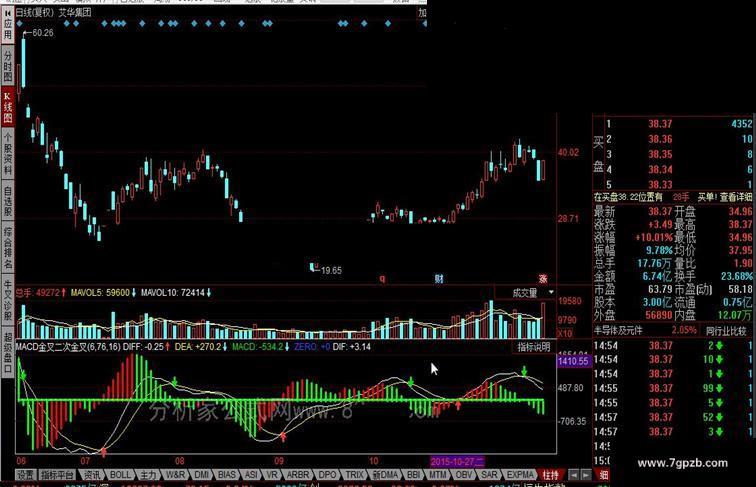756x487 pixels.
Task: Select the BBI indicator tab
Action: (413, 475)
